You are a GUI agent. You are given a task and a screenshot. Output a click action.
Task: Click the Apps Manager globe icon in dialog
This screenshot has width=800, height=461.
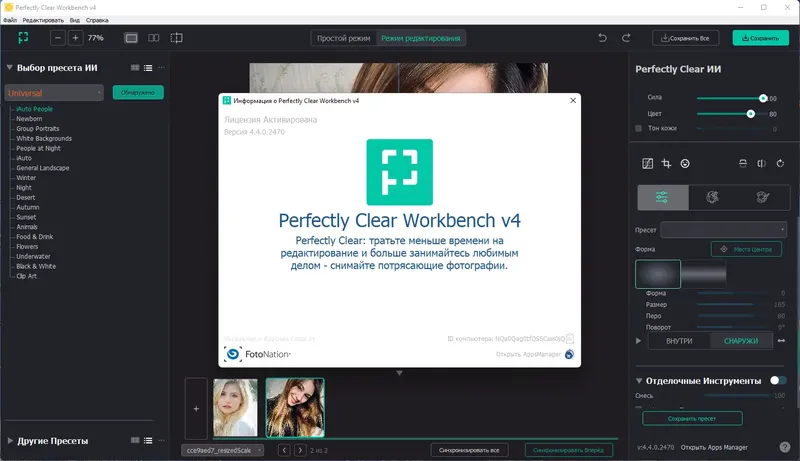click(569, 354)
